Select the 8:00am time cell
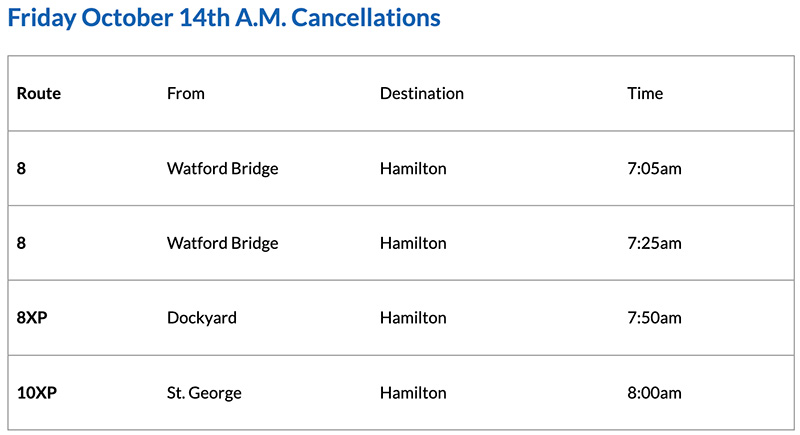Image resolution: width=800 pixels, height=435 pixels. (654, 393)
